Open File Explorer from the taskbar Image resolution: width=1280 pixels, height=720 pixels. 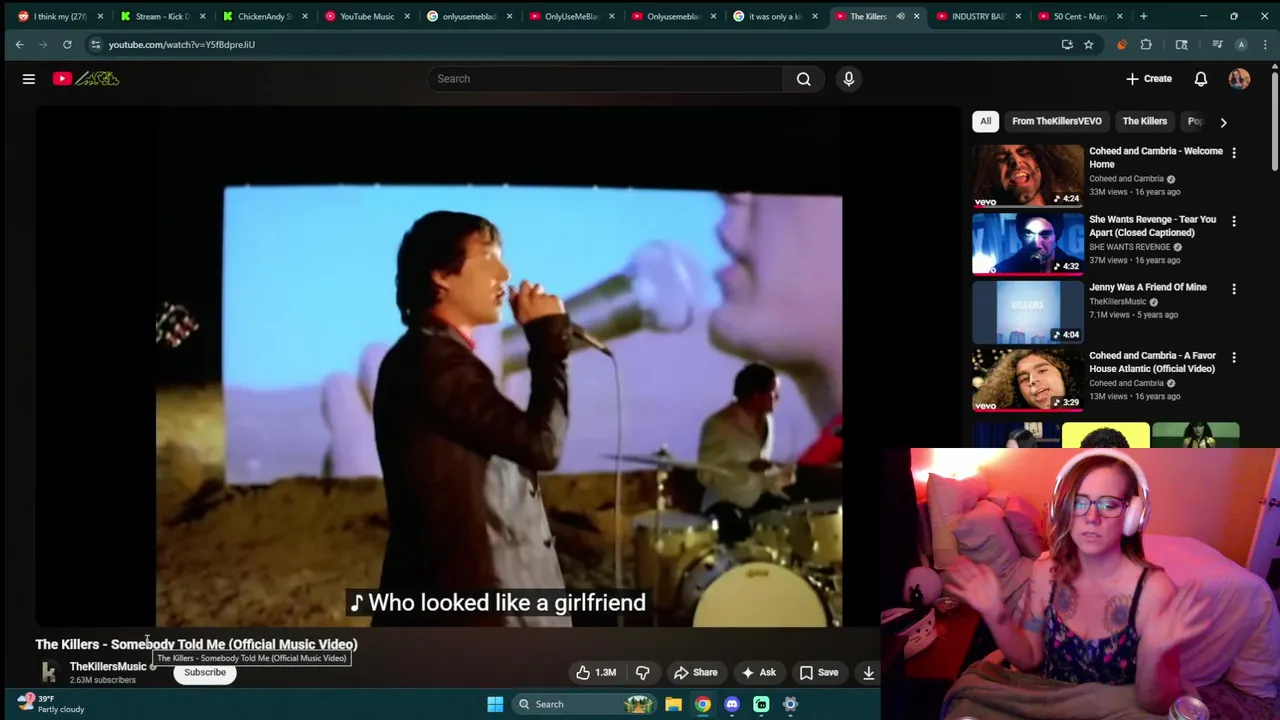674,704
